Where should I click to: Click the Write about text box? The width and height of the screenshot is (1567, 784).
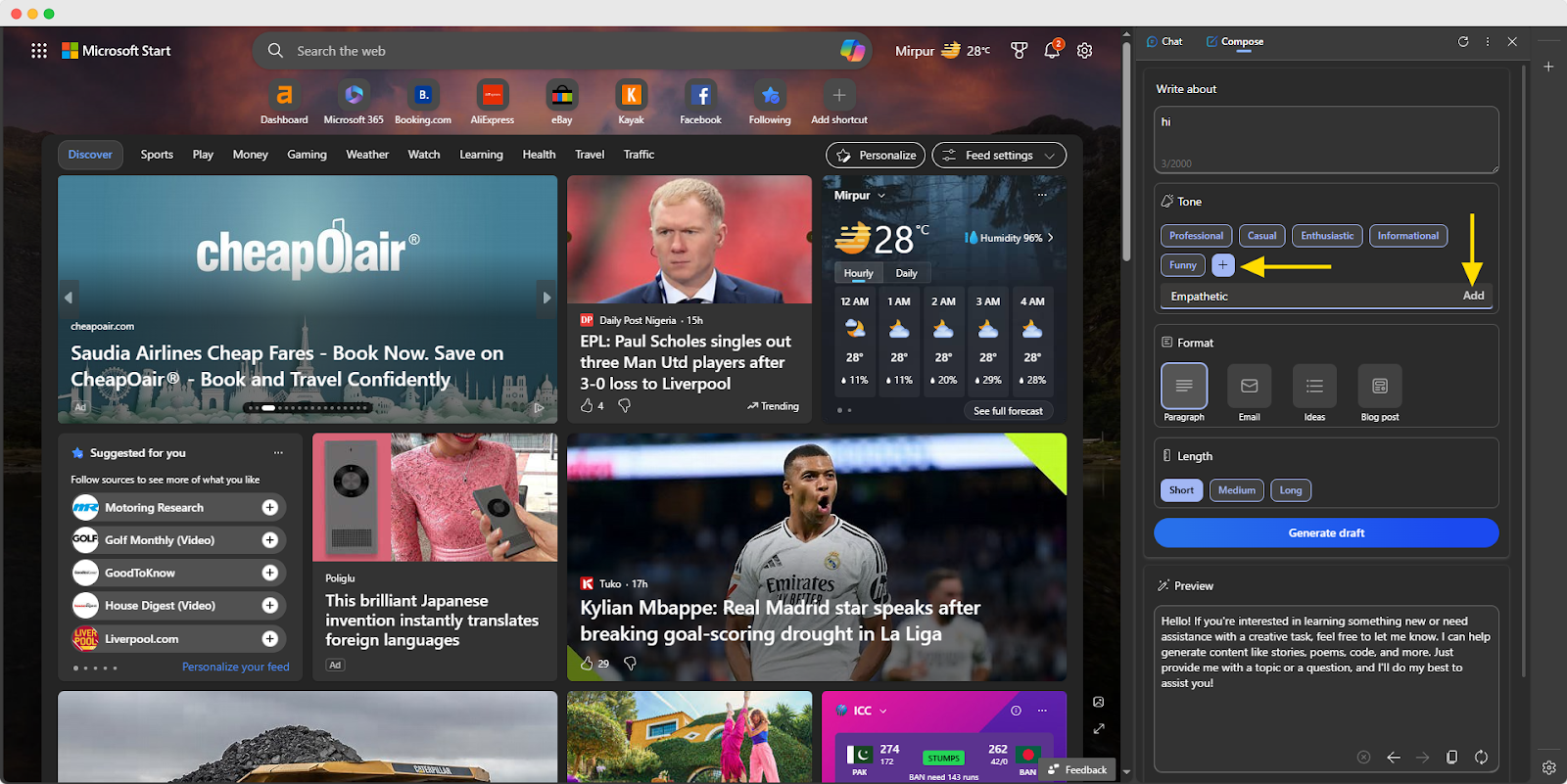point(1326,140)
